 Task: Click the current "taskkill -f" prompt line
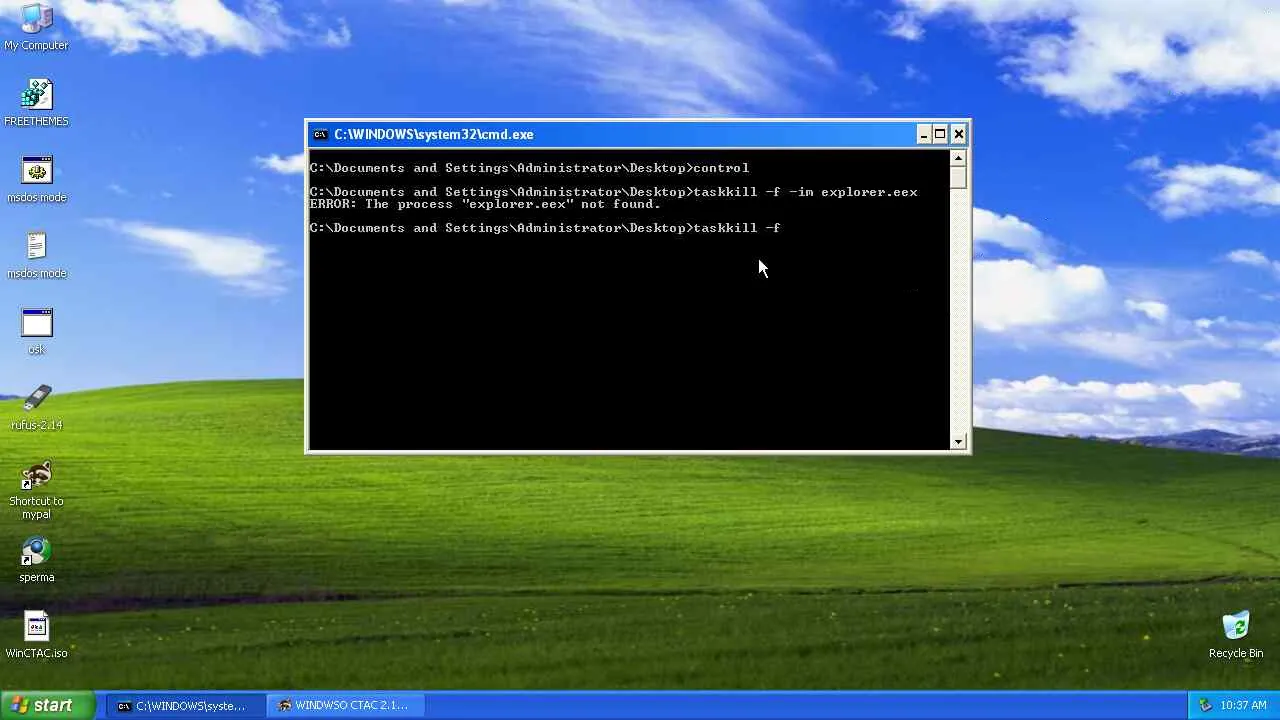pos(545,228)
